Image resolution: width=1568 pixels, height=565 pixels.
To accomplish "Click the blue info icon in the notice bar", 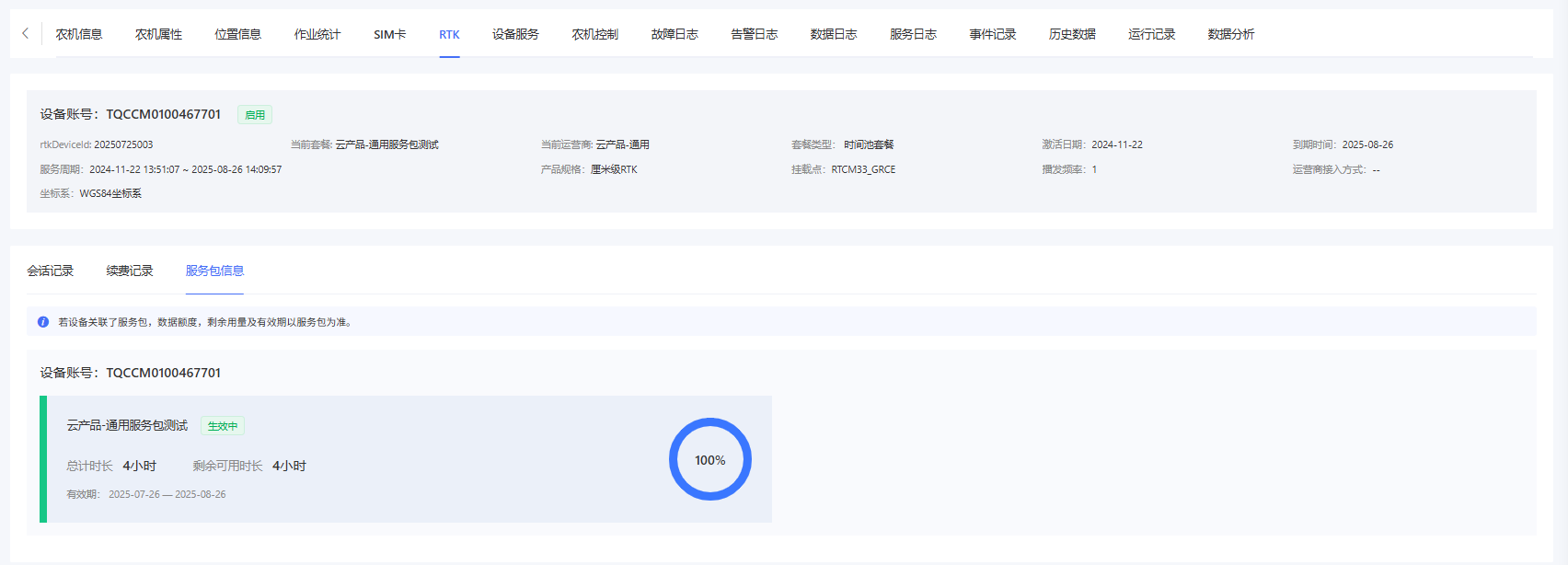I will [43, 322].
